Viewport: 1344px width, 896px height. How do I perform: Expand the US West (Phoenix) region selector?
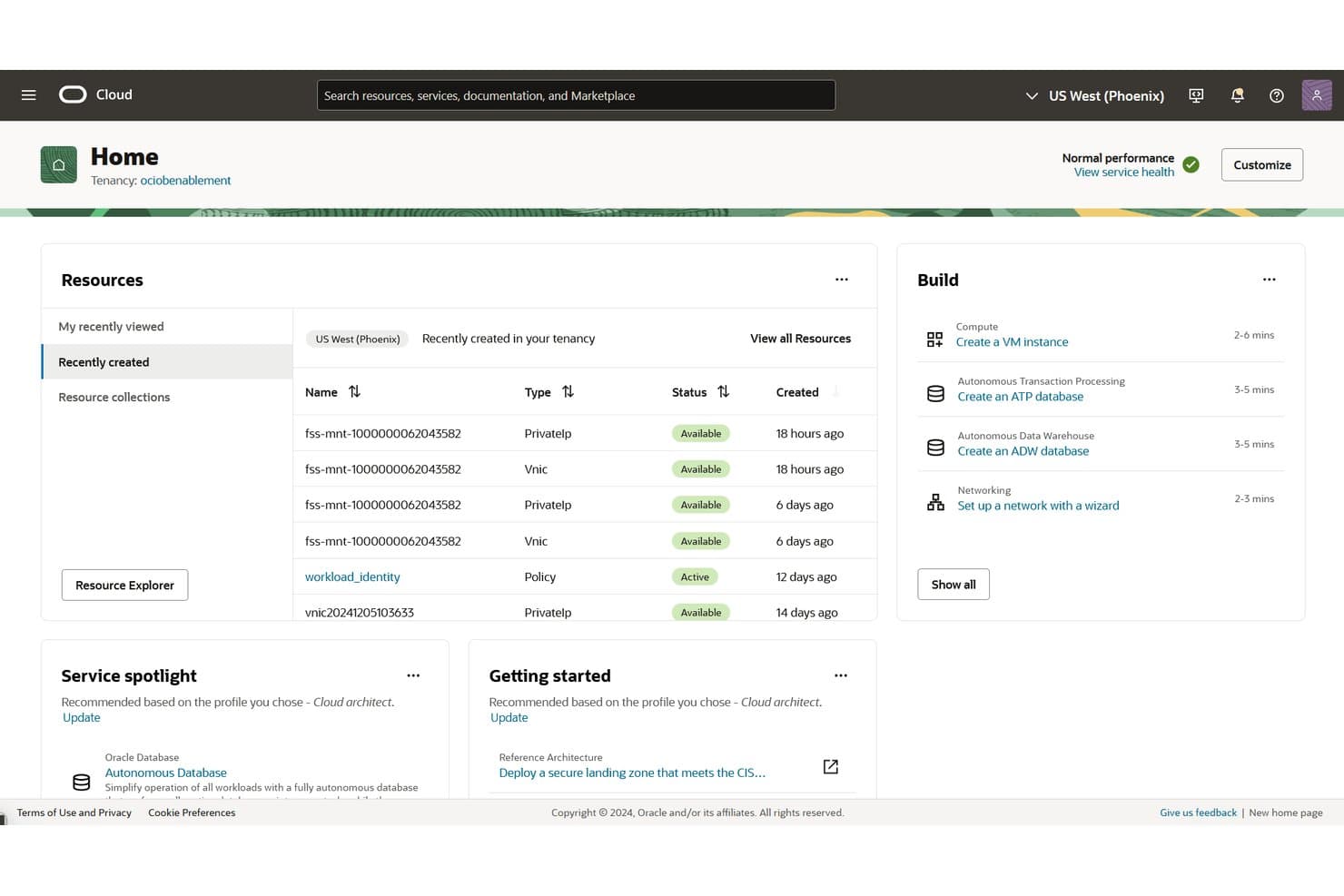click(1094, 95)
